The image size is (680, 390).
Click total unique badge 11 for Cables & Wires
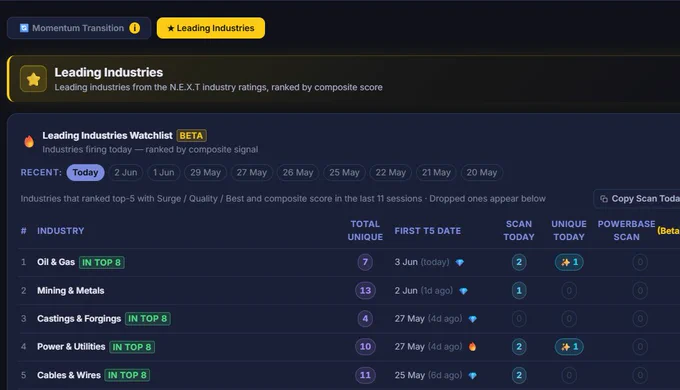click(x=365, y=375)
